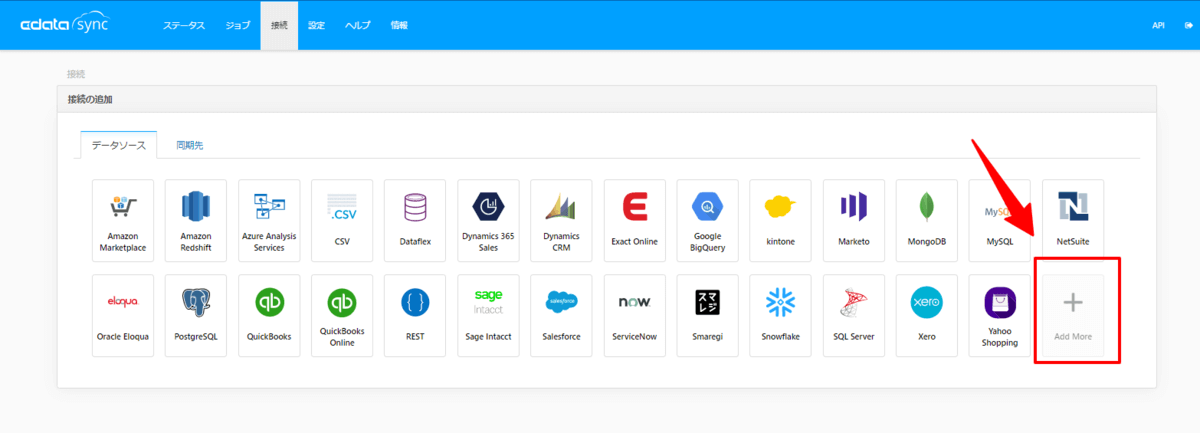The height and width of the screenshot is (433, 1200).
Task: Select the Xero connector
Action: click(927, 315)
